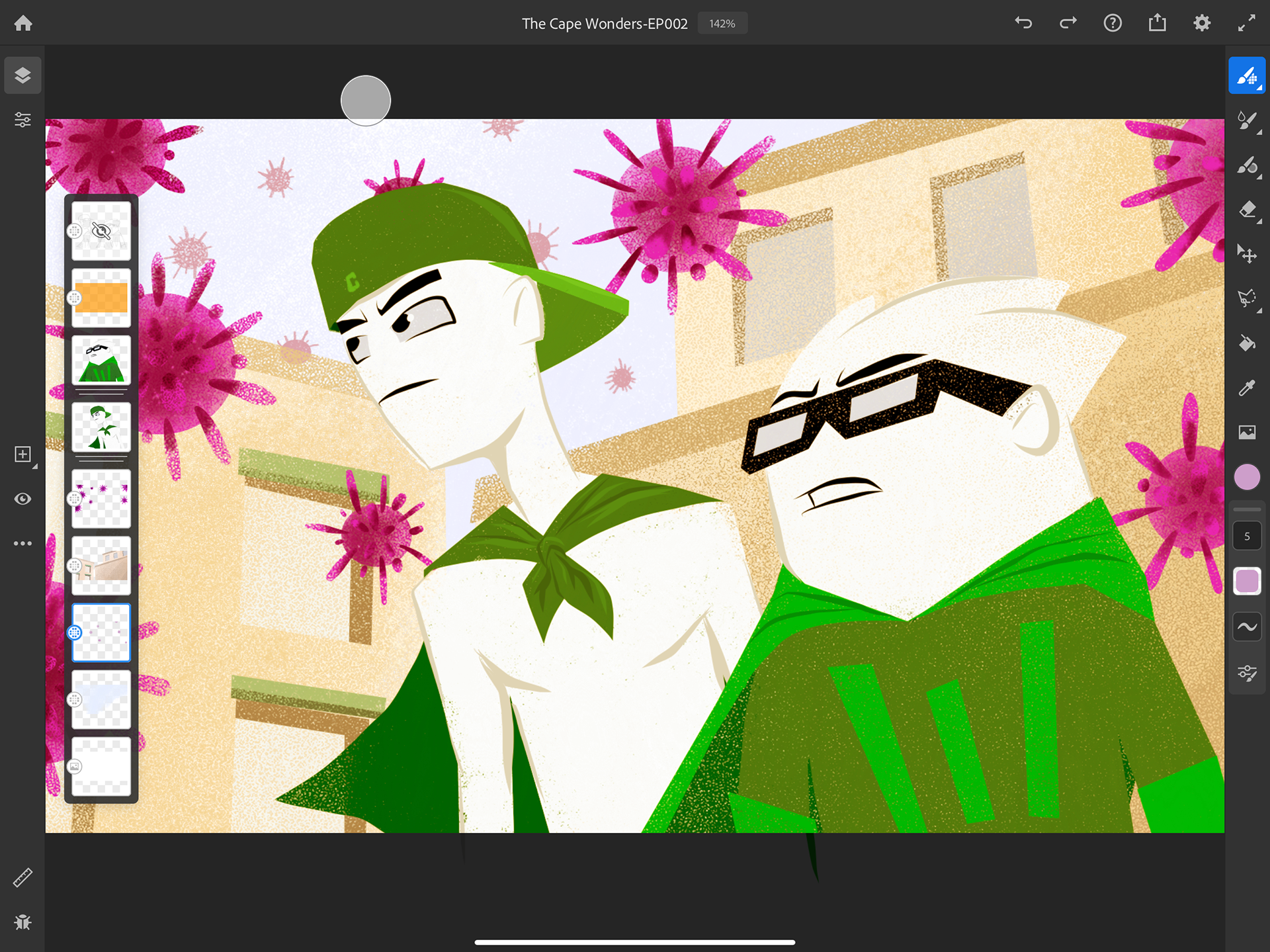This screenshot has height=952, width=1270.
Task: Open more layer actions ellipsis
Action: click(x=22, y=543)
